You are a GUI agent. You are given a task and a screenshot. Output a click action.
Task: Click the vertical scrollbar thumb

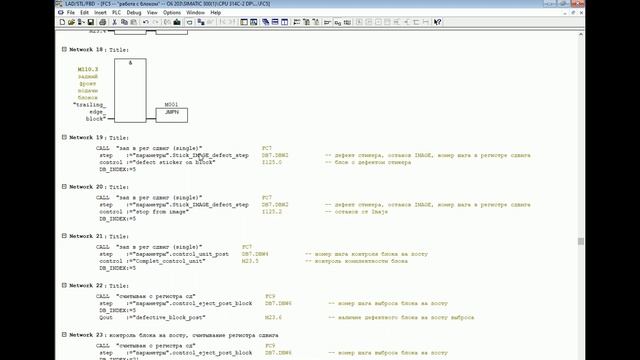[x=581, y=241]
